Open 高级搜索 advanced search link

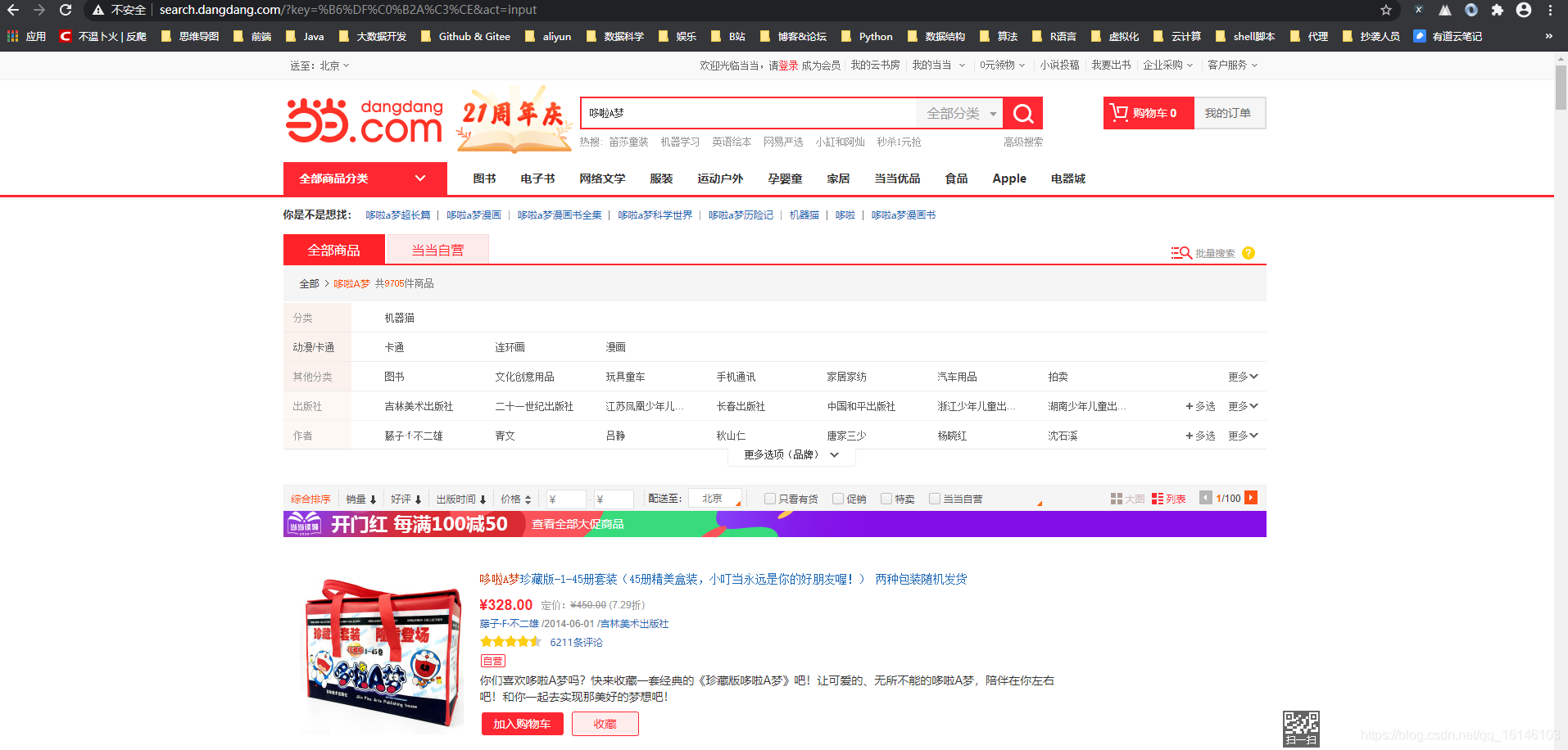click(x=1023, y=142)
